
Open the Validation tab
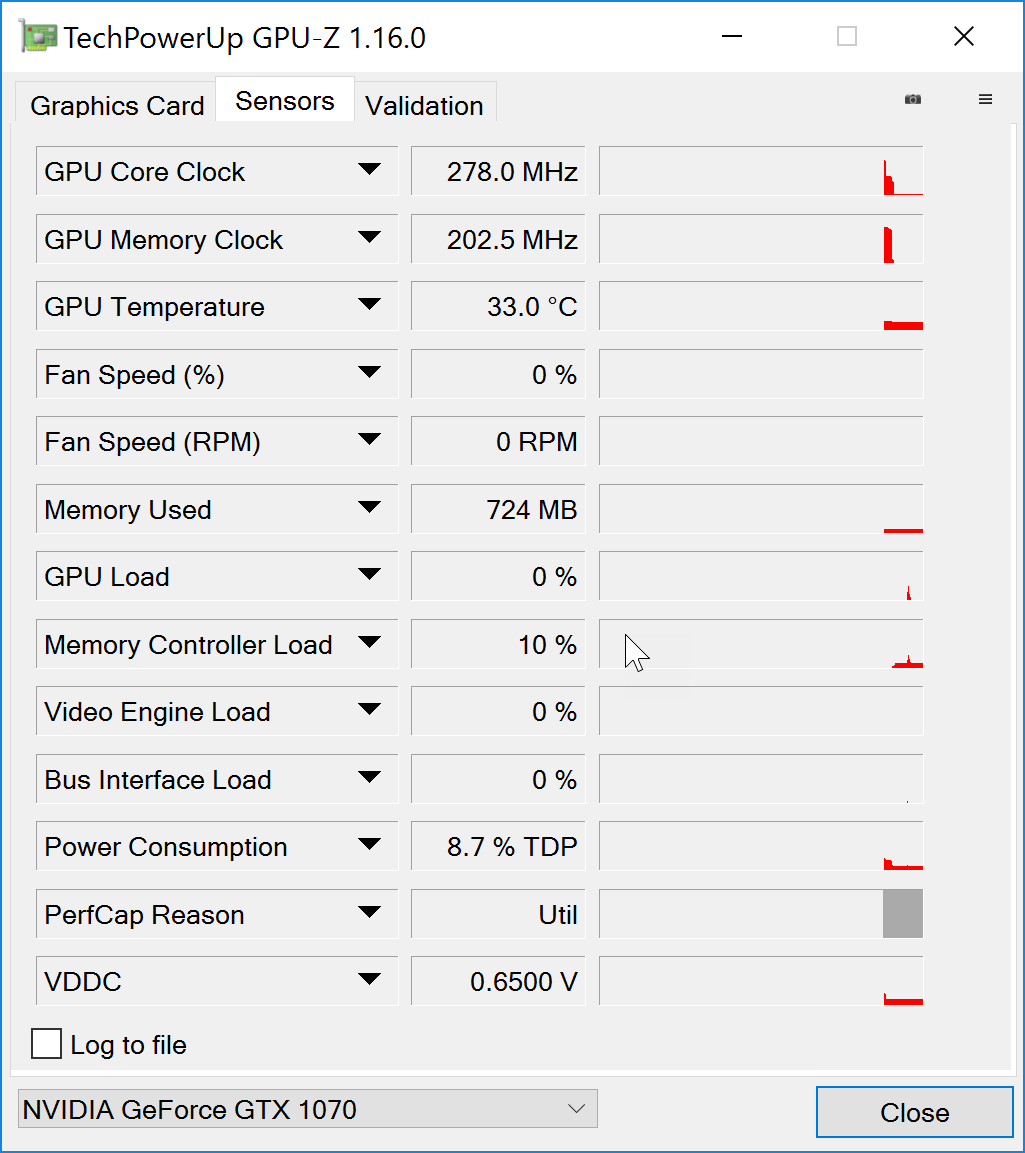pos(424,106)
